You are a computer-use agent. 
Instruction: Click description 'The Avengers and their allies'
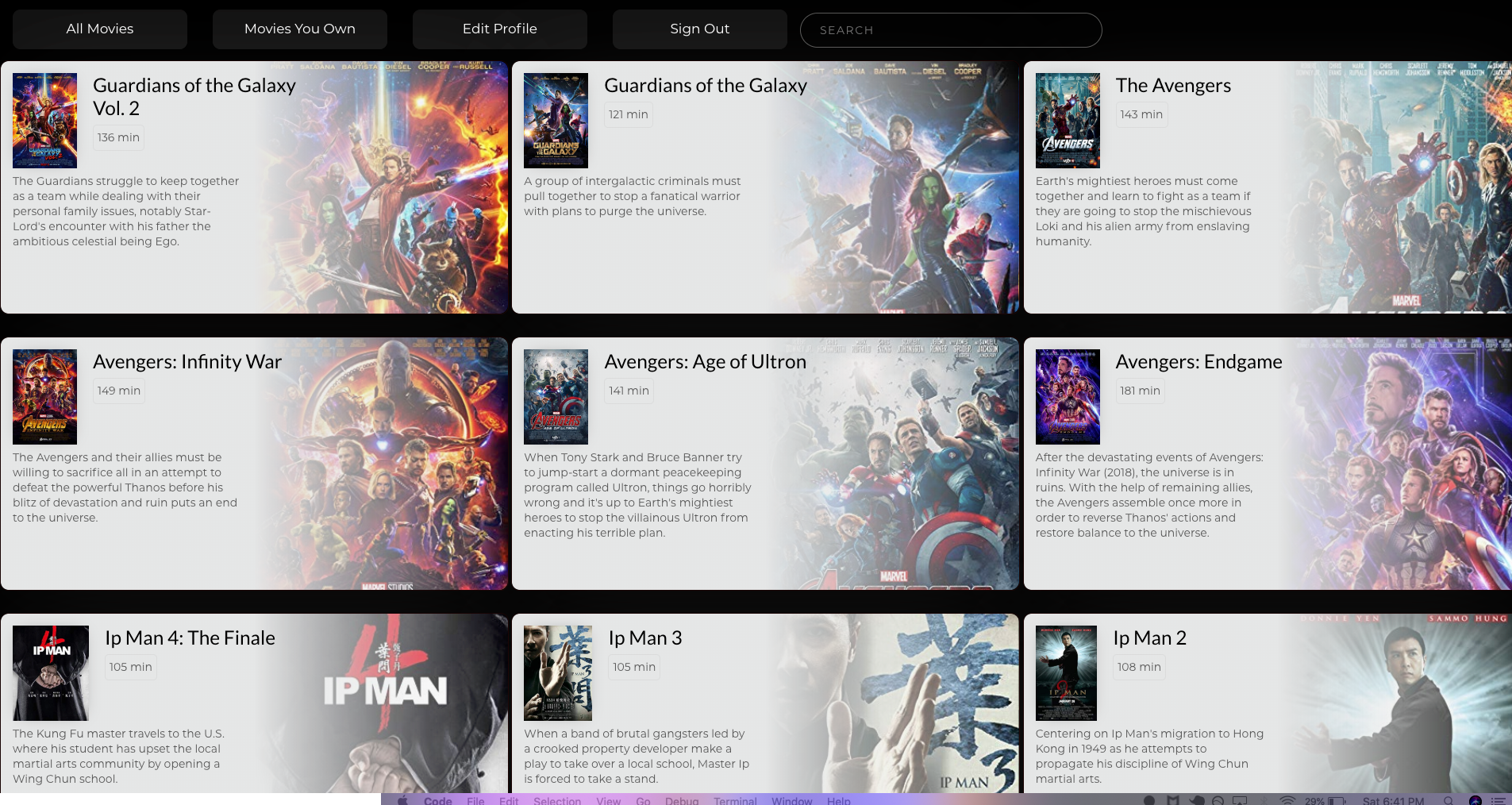pos(125,487)
